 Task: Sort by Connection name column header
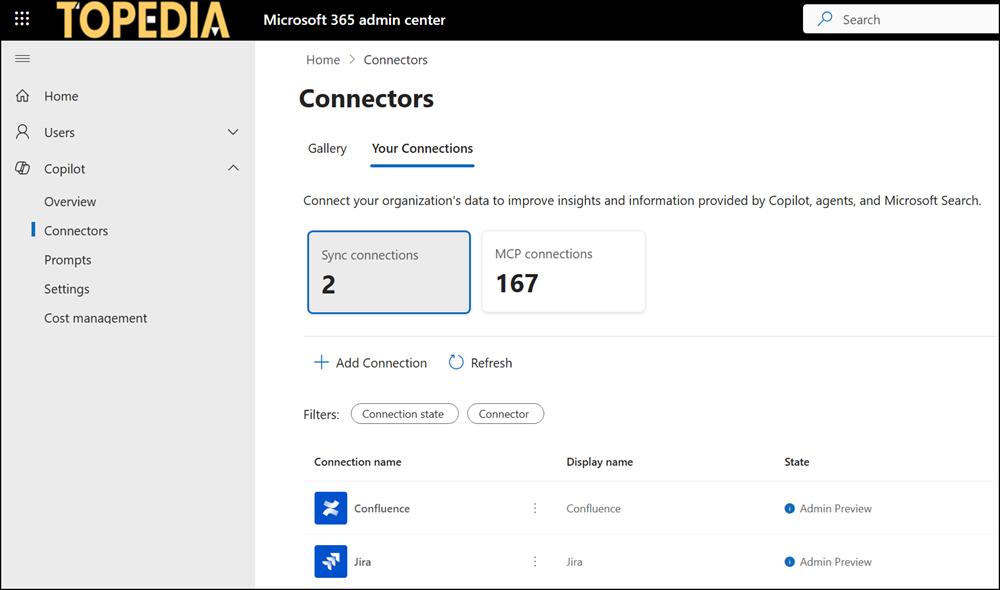[x=357, y=462]
